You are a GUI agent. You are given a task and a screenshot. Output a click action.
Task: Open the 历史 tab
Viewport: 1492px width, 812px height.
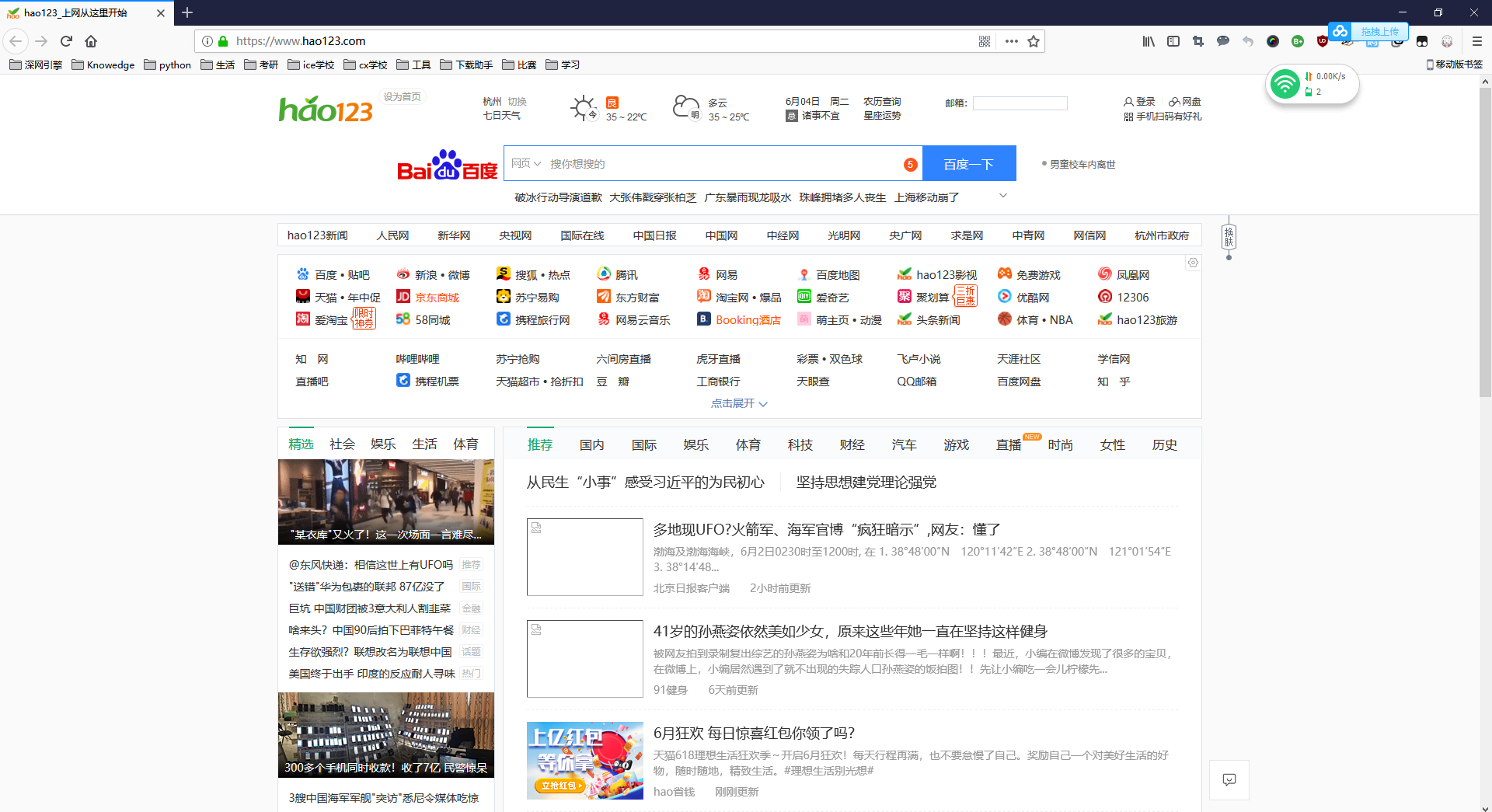click(1165, 444)
